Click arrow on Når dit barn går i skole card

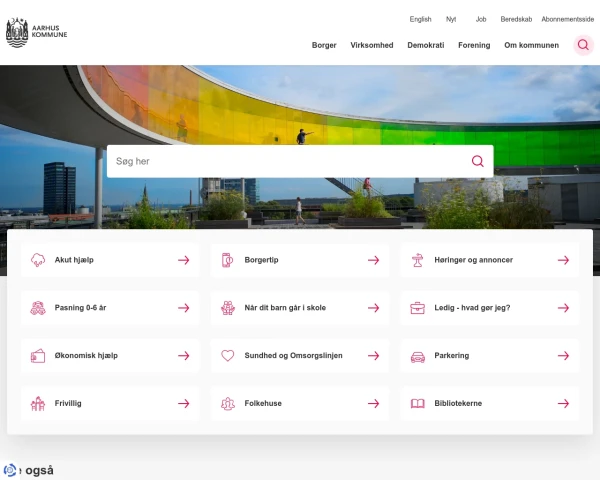coord(373,308)
